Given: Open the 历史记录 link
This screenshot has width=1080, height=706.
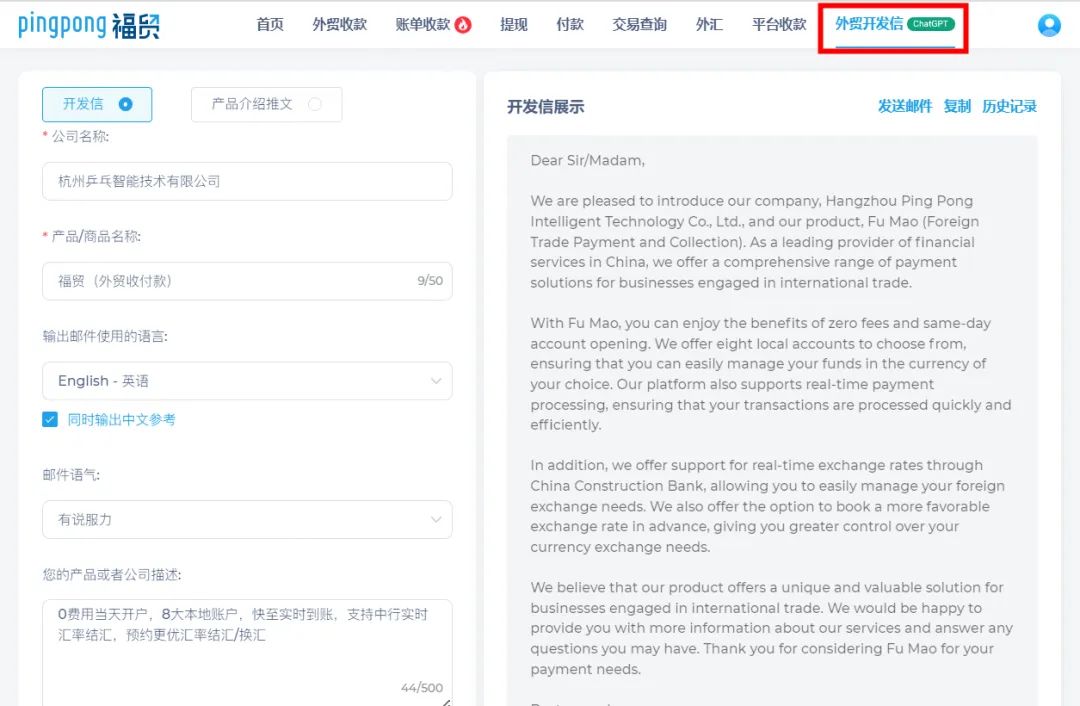Looking at the screenshot, I should pos(1009,106).
